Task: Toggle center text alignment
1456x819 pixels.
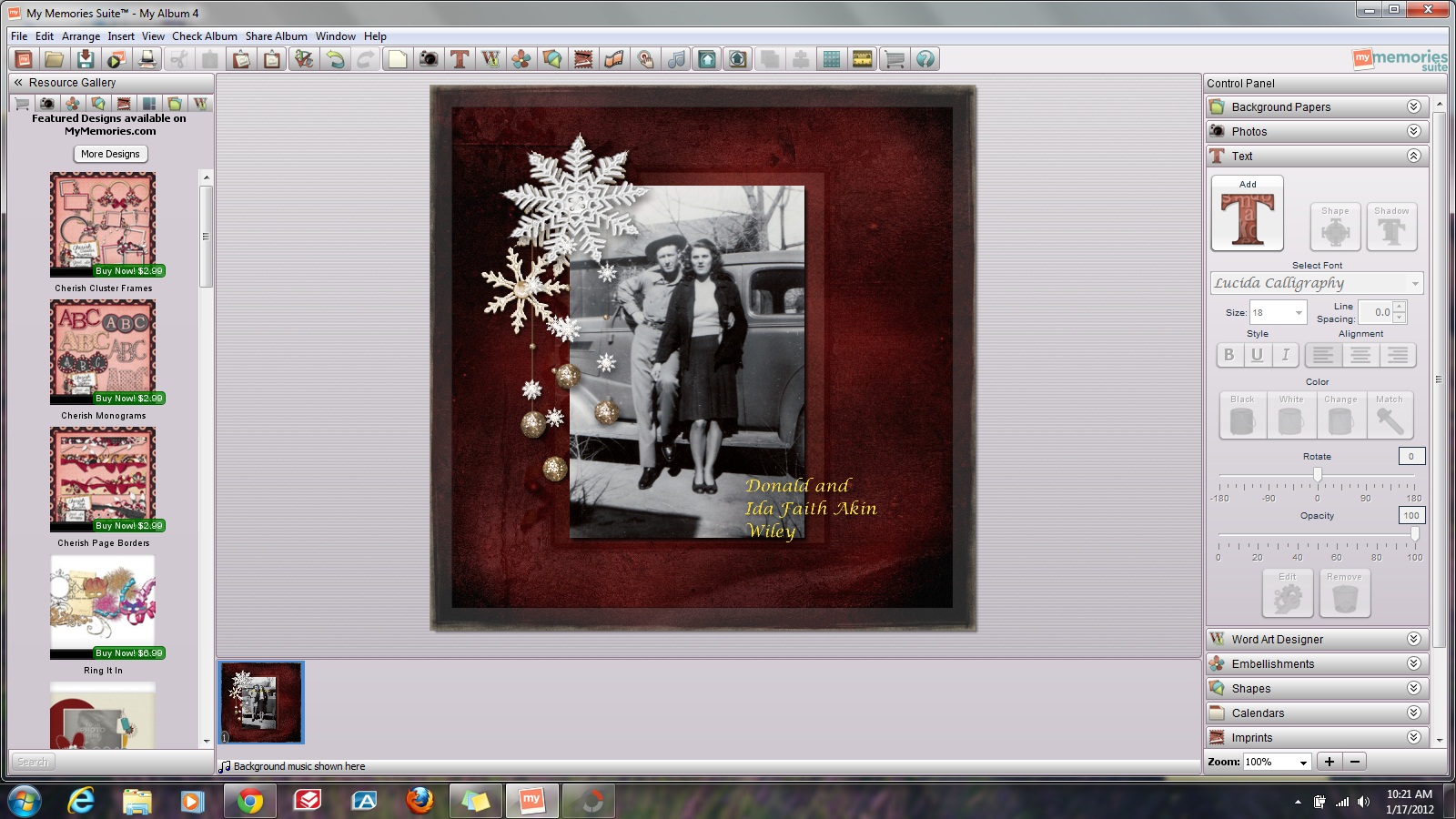Action: [x=1360, y=355]
